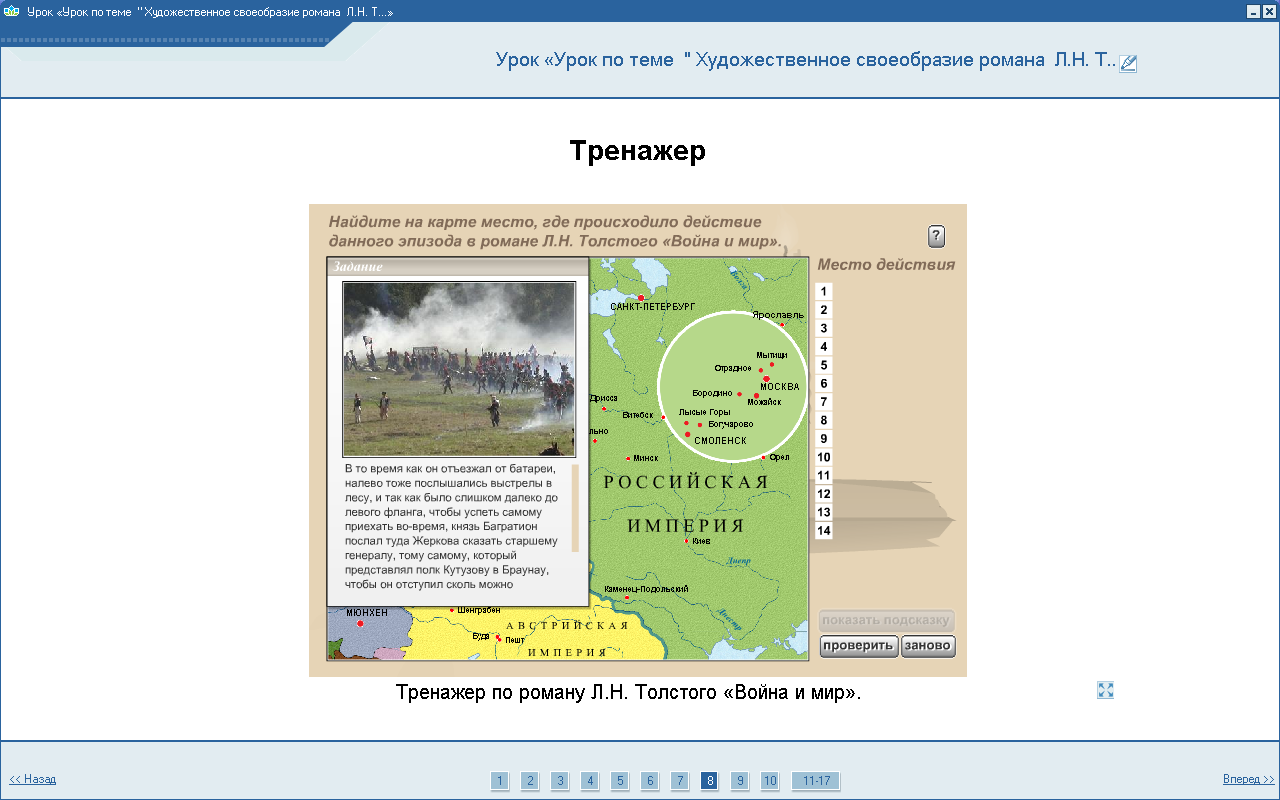
Task: Jump to pages 11-17 in pagination
Action: click(816, 781)
